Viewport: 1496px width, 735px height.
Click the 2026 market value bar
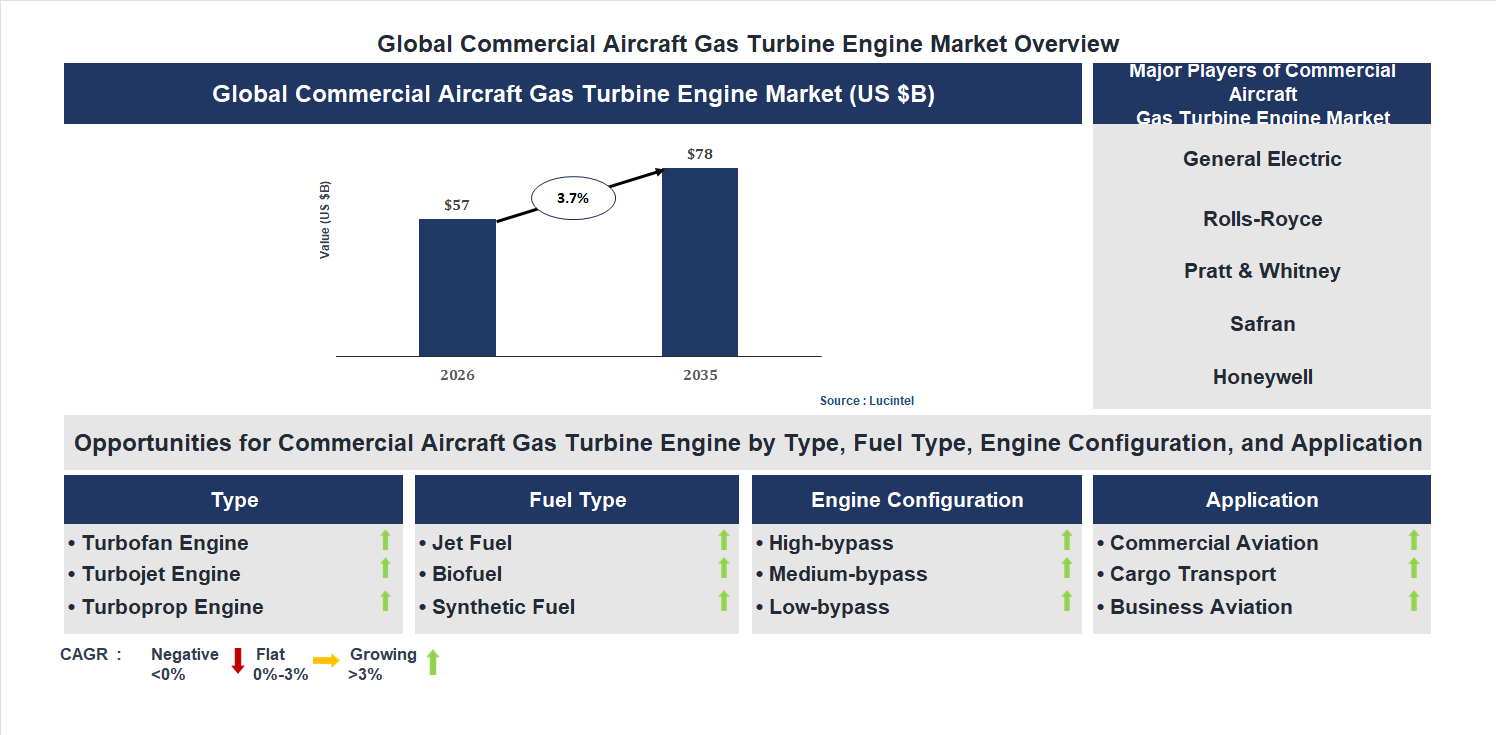click(x=457, y=287)
